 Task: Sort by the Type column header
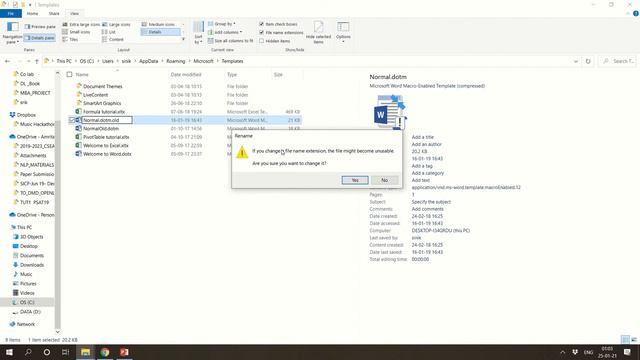(x=232, y=75)
